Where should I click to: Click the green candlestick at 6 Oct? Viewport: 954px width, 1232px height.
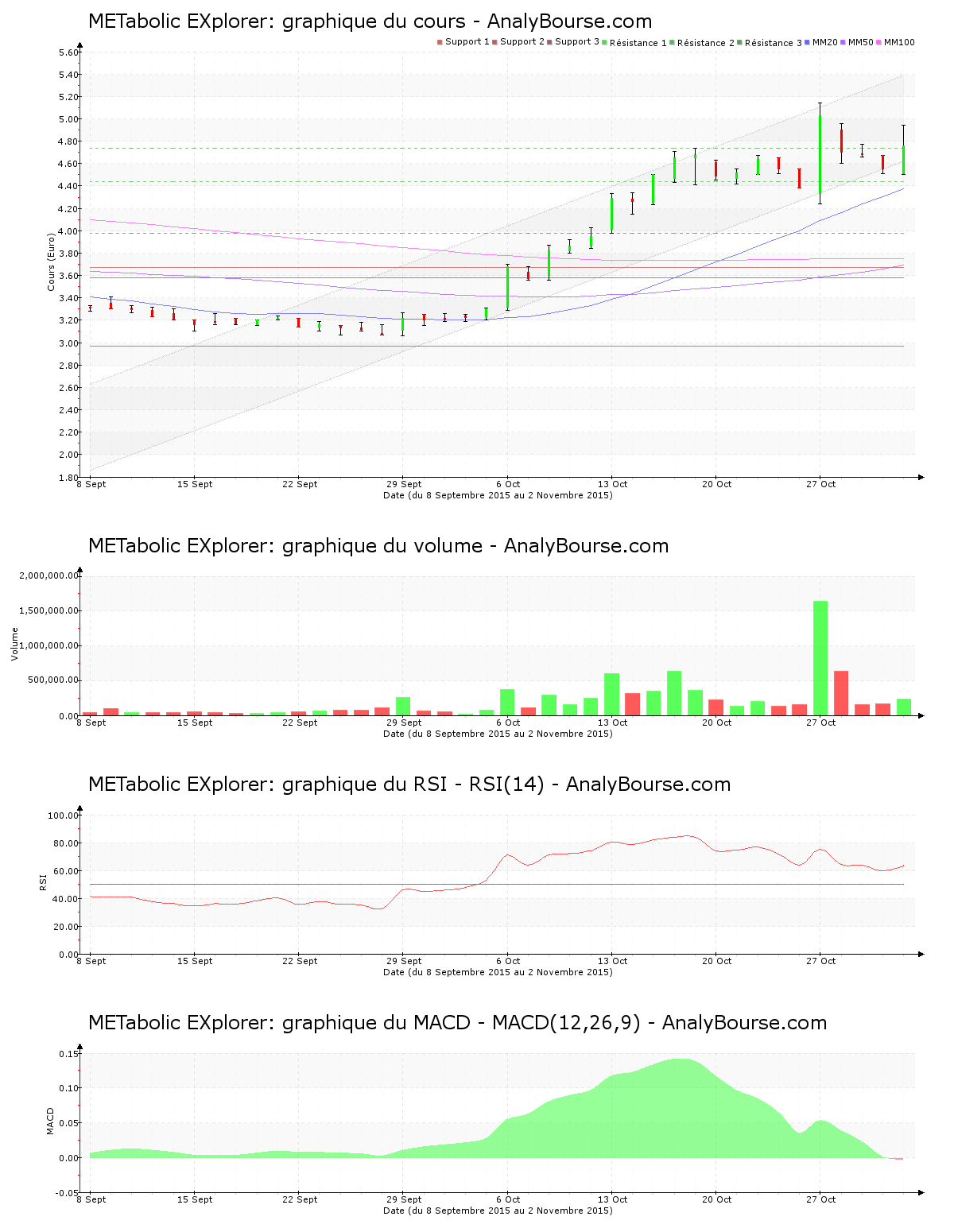tap(507, 288)
